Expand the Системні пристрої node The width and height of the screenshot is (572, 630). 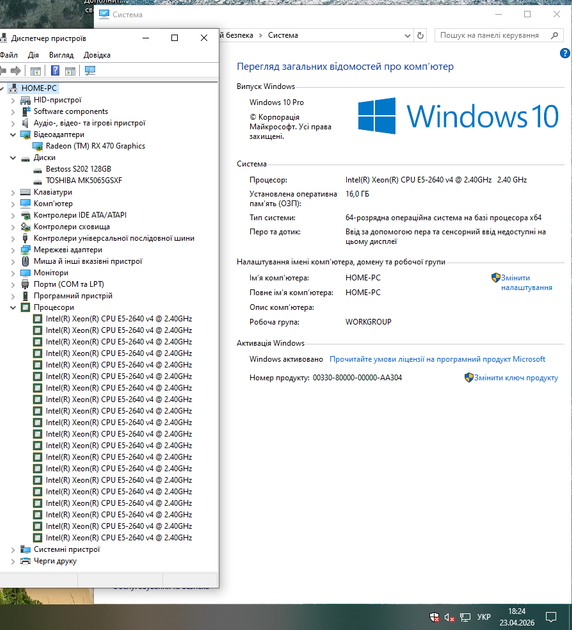[x=13, y=550]
